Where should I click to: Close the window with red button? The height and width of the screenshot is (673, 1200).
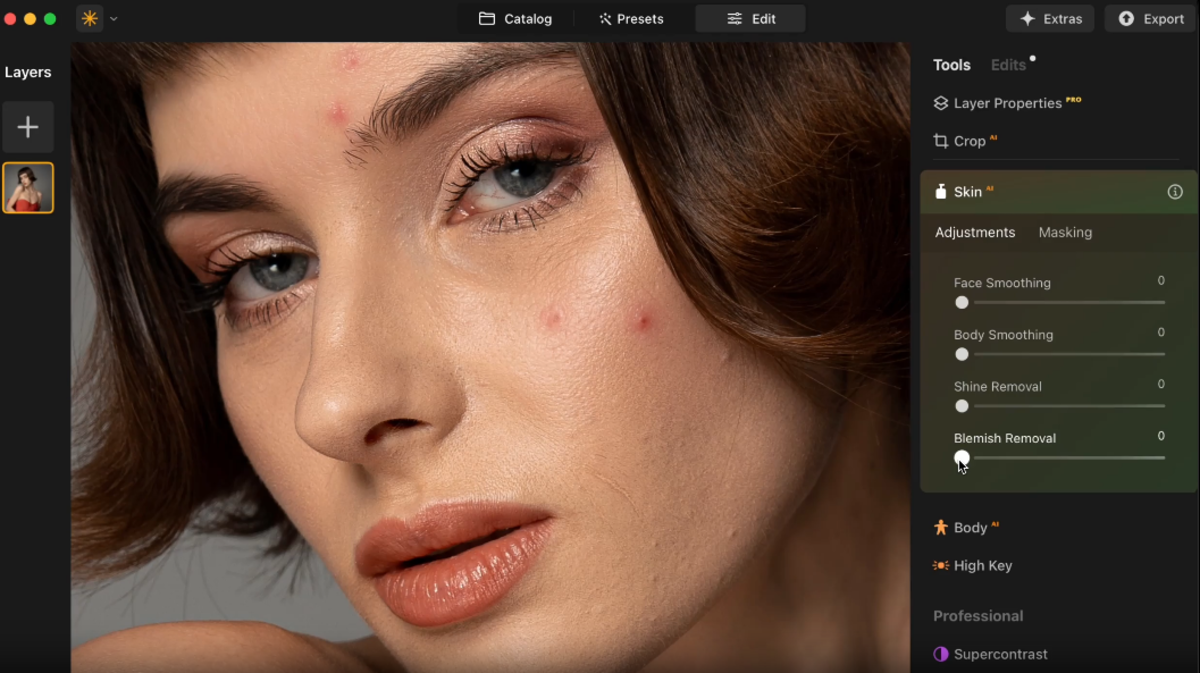(11, 19)
